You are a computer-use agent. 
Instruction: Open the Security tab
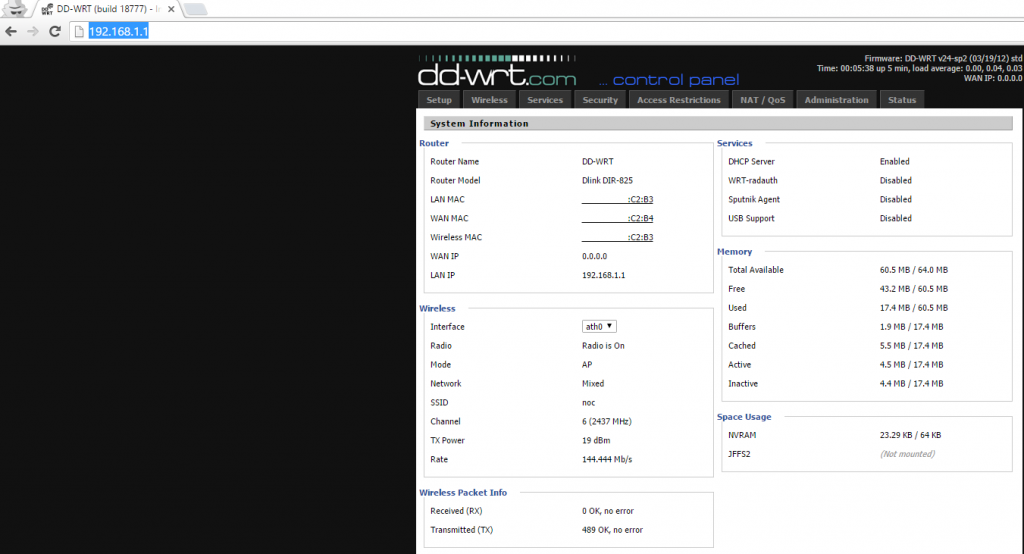(600, 100)
